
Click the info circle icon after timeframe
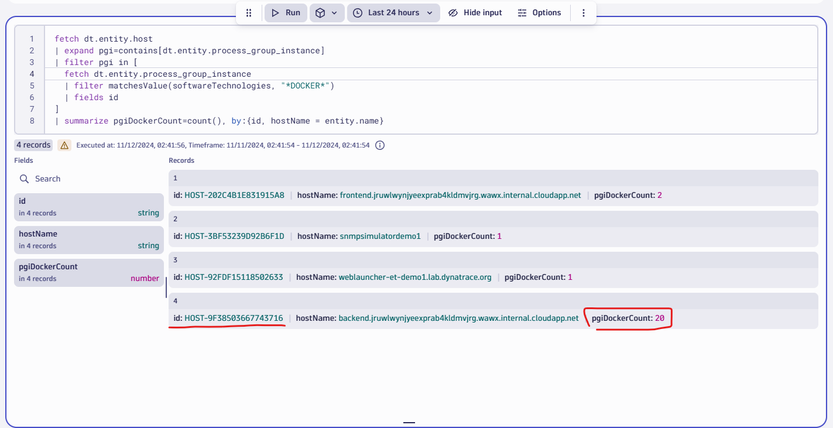(x=380, y=145)
